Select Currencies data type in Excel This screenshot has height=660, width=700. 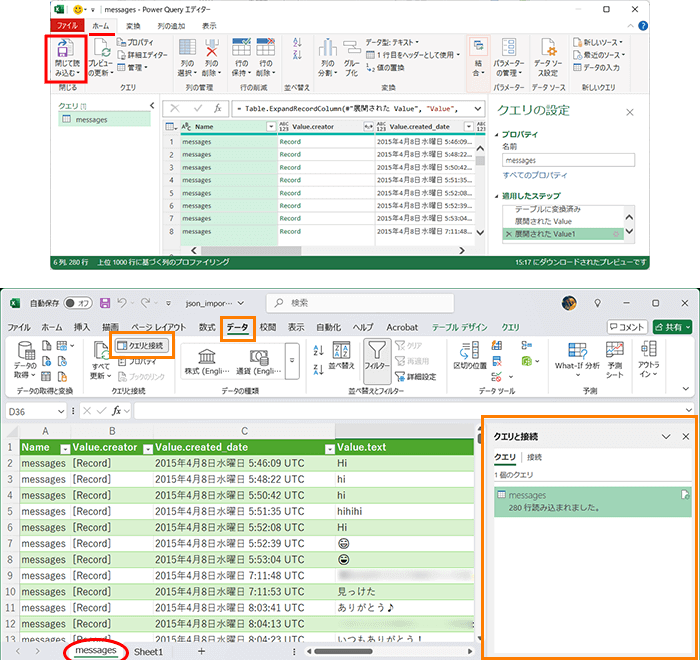[x=258, y=362]
